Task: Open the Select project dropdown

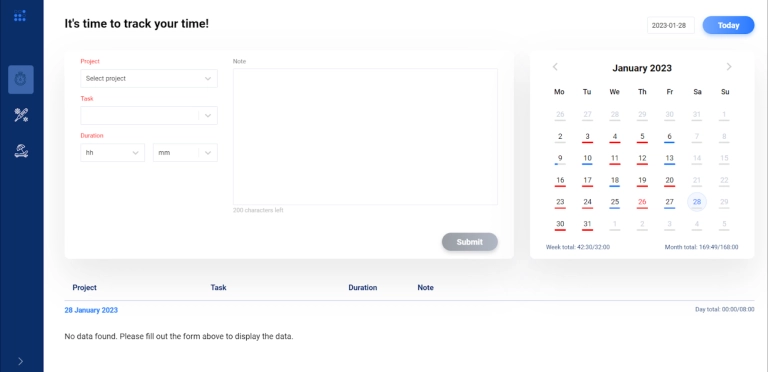Action: pos(149,78)
